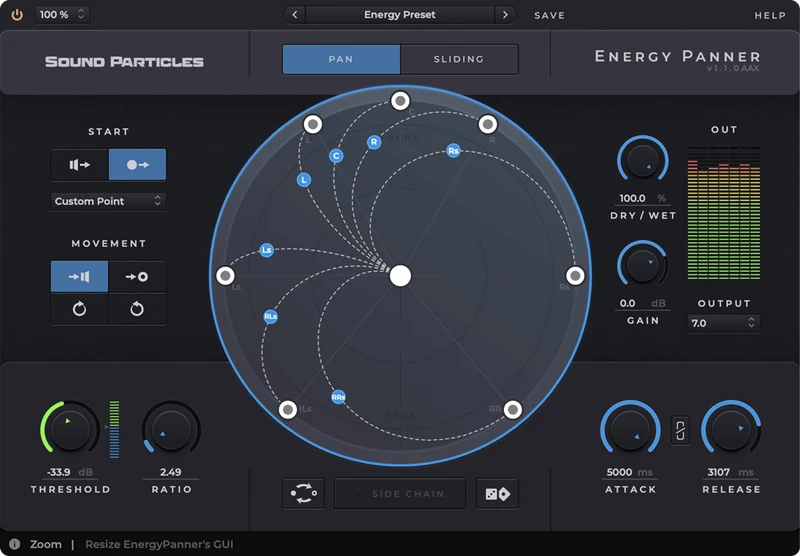Image resolution: width=800 pixels, height=556 pixels.
Task: Click the info icon in status bar
Action: click(x=14, y=544)
